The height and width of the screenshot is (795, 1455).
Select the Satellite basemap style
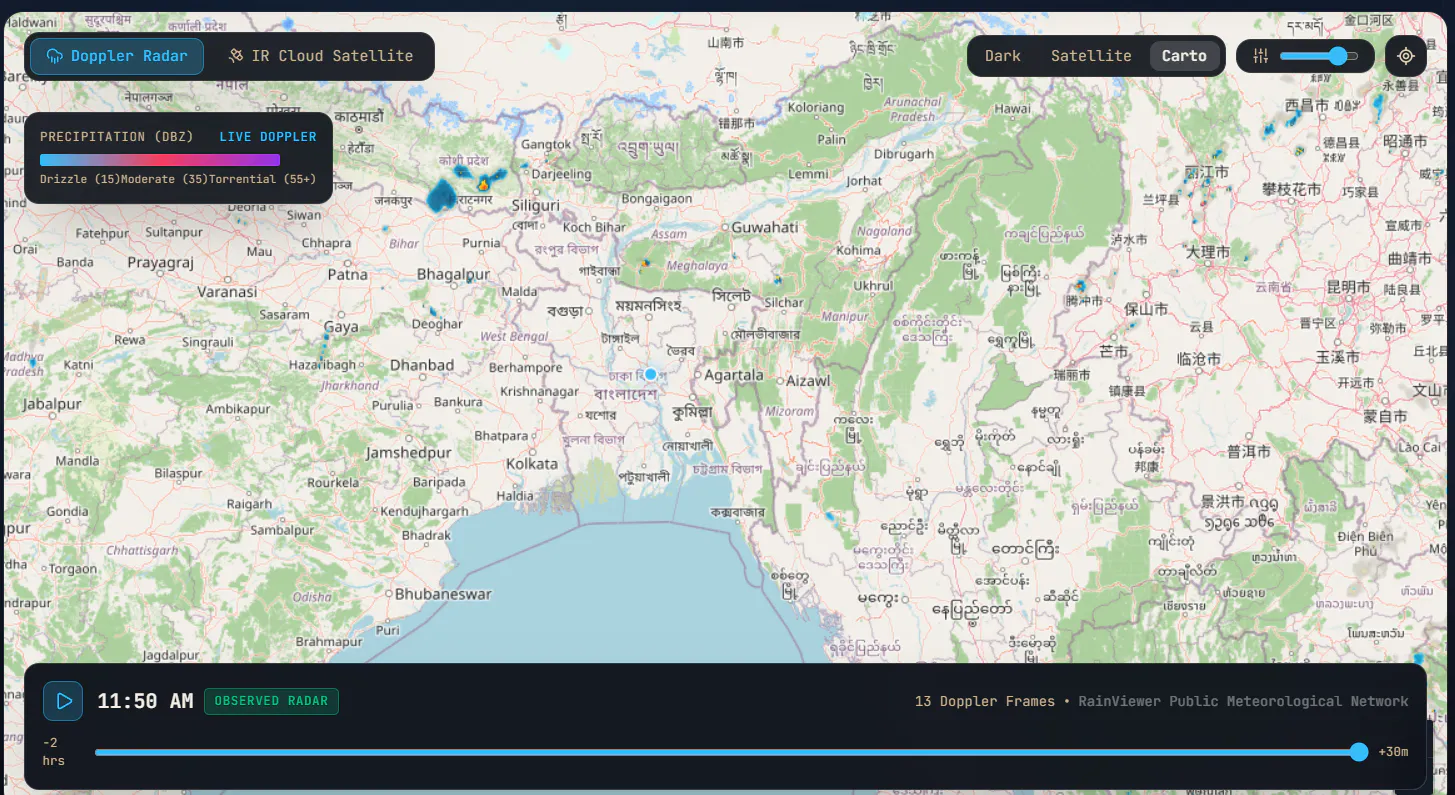click(x=1091, y=56)
